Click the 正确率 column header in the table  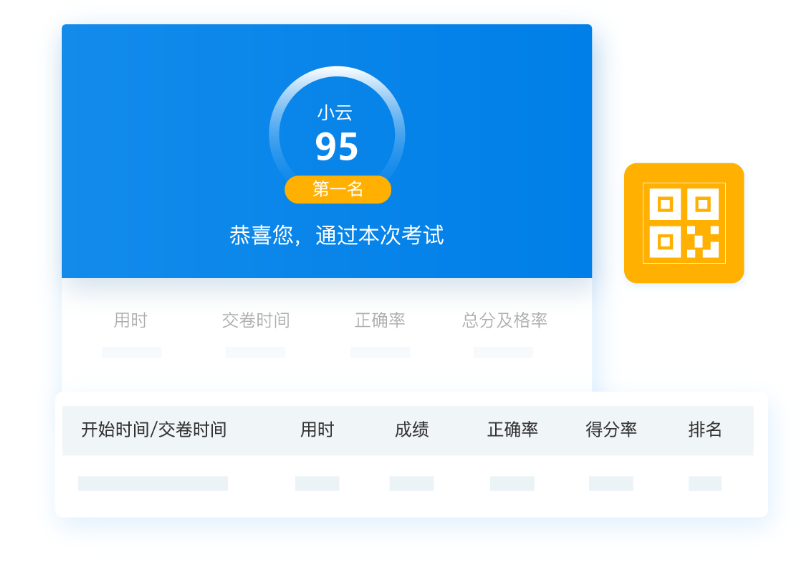(x=512, y=430)
